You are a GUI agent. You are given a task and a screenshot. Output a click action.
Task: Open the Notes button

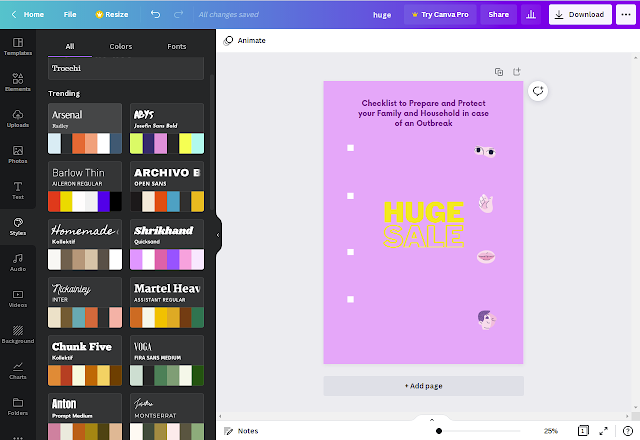click(241, 431)
